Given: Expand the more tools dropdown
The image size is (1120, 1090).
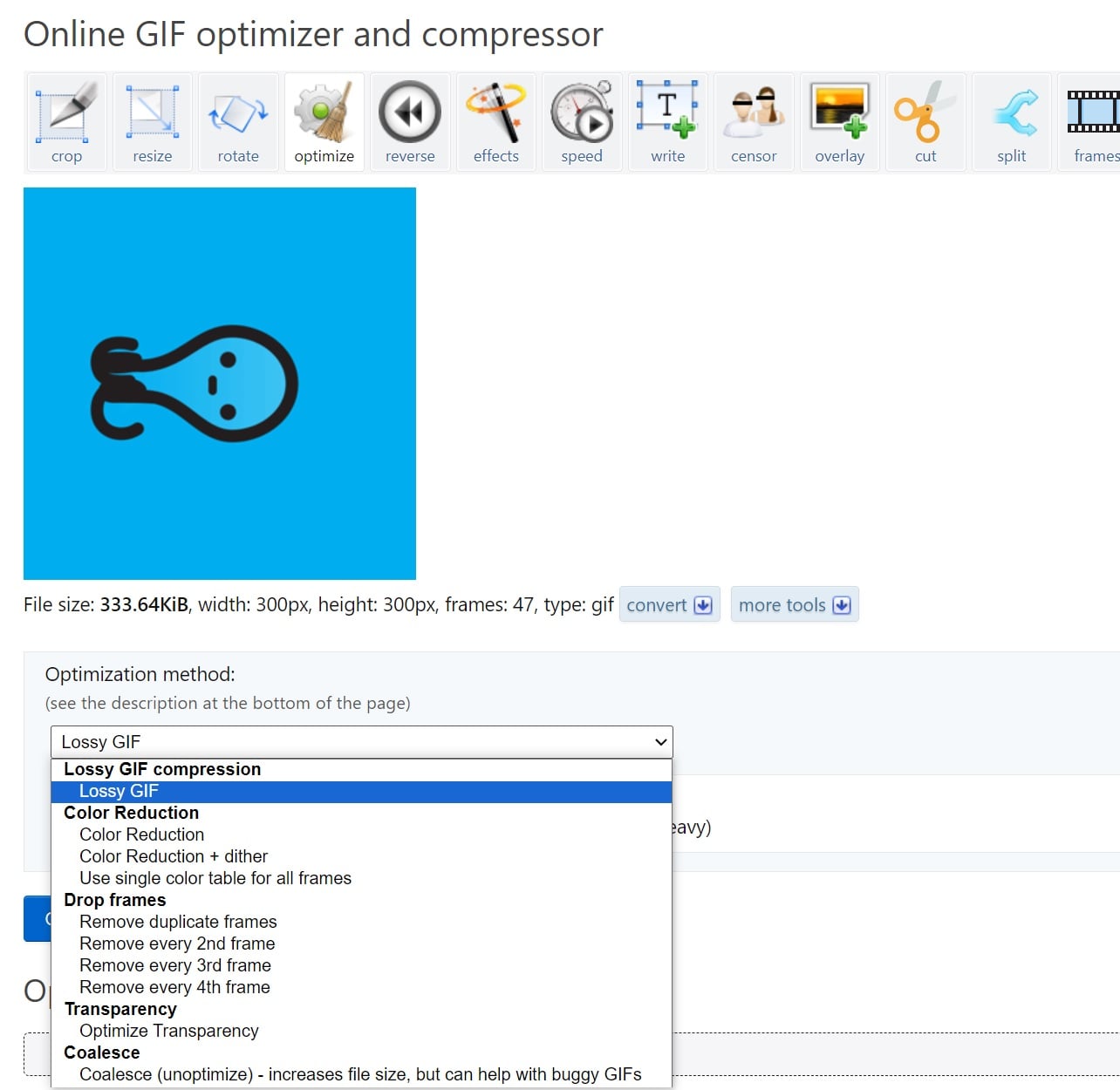Looking at the screenshot, I should coord(795,604).
